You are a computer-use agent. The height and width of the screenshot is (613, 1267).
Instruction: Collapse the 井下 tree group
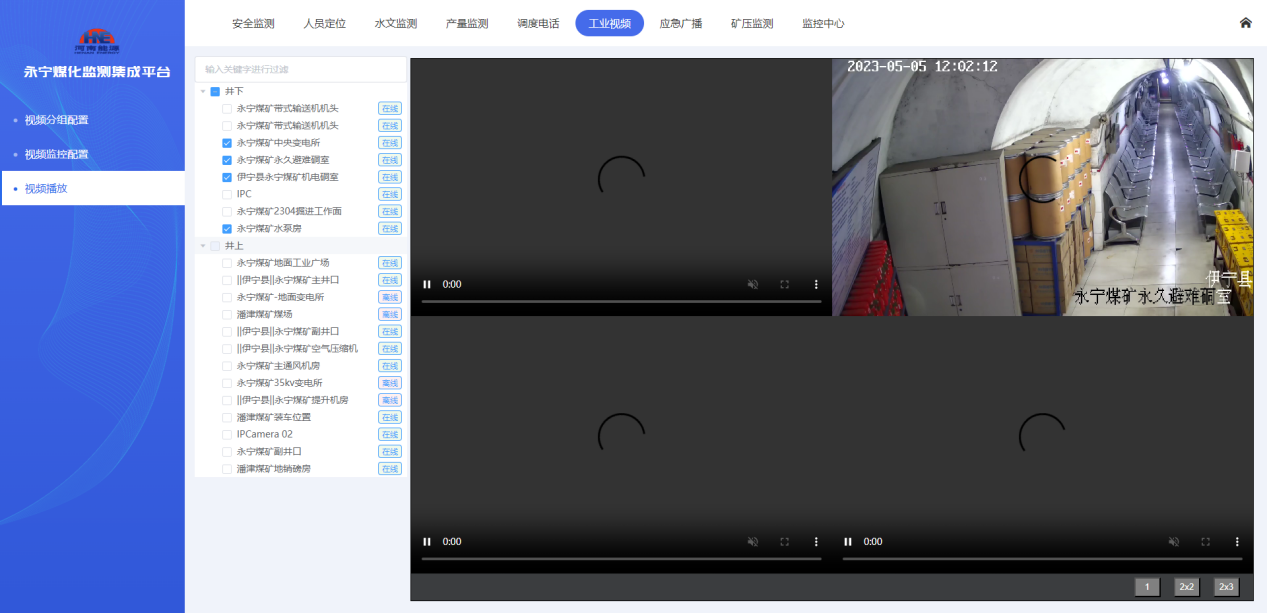coord(203,92)
